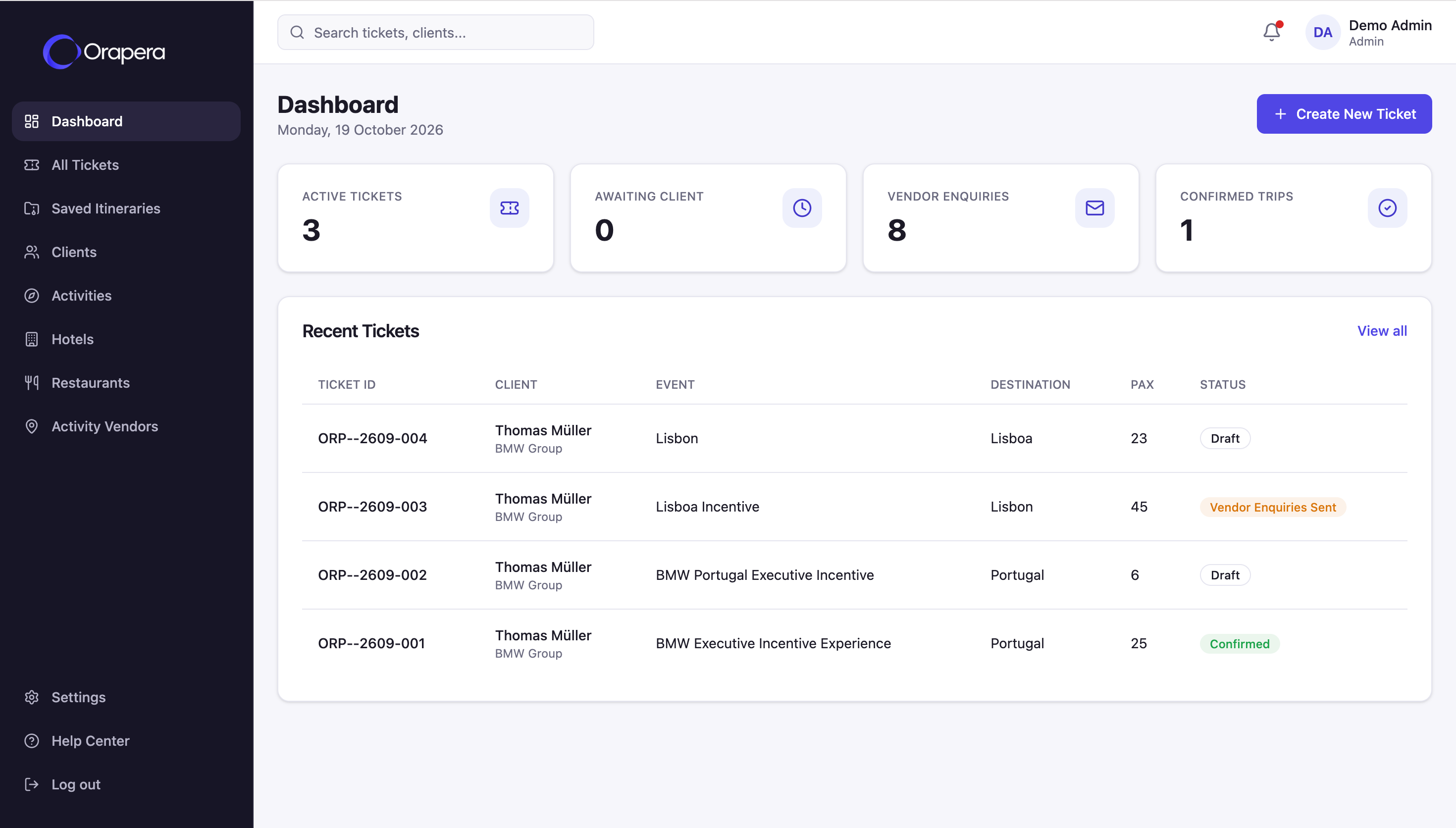Open ticket ORP--2609-001

(x=371, y=643)
